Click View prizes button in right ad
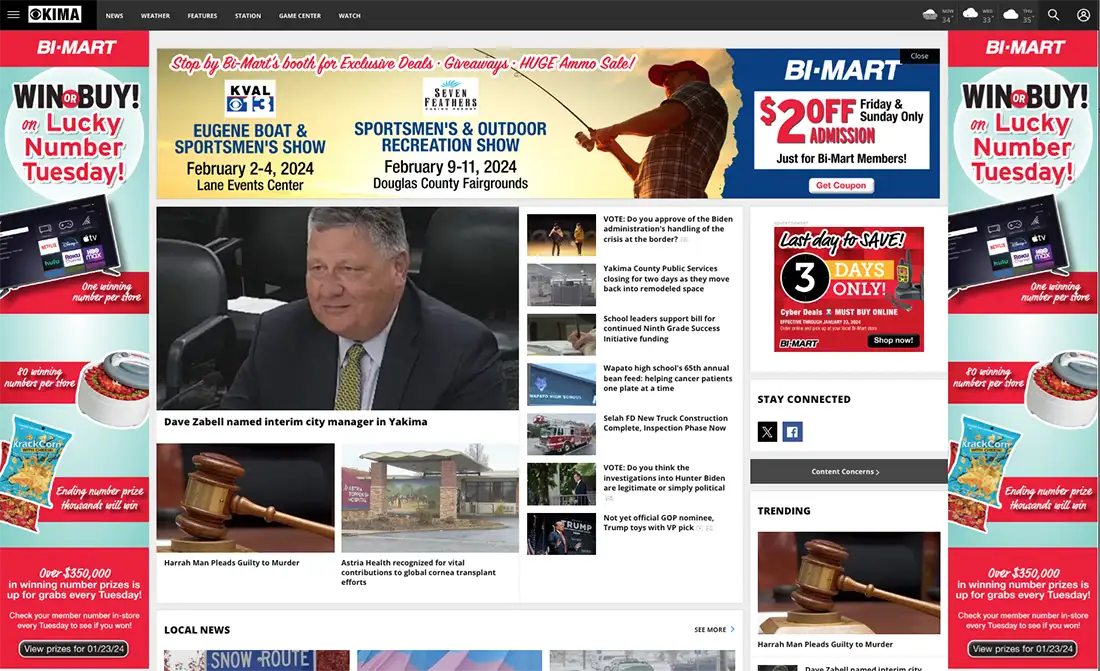This screenshot has height=671, width=1100. point(1023,649)
